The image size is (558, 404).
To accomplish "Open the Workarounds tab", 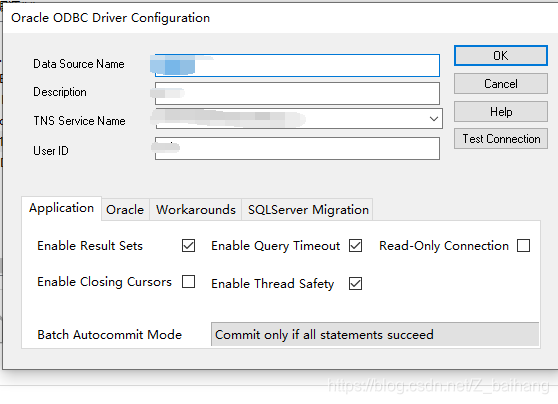I will click(x=196, y=210).
